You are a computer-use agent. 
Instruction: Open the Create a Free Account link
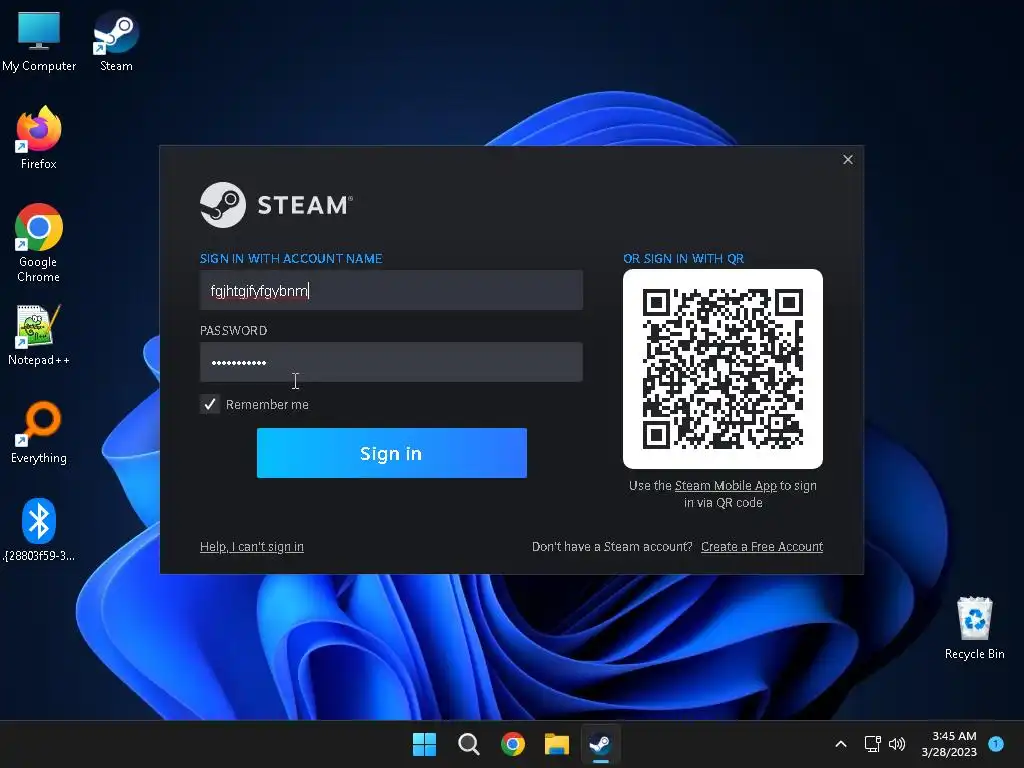(762, 547)
